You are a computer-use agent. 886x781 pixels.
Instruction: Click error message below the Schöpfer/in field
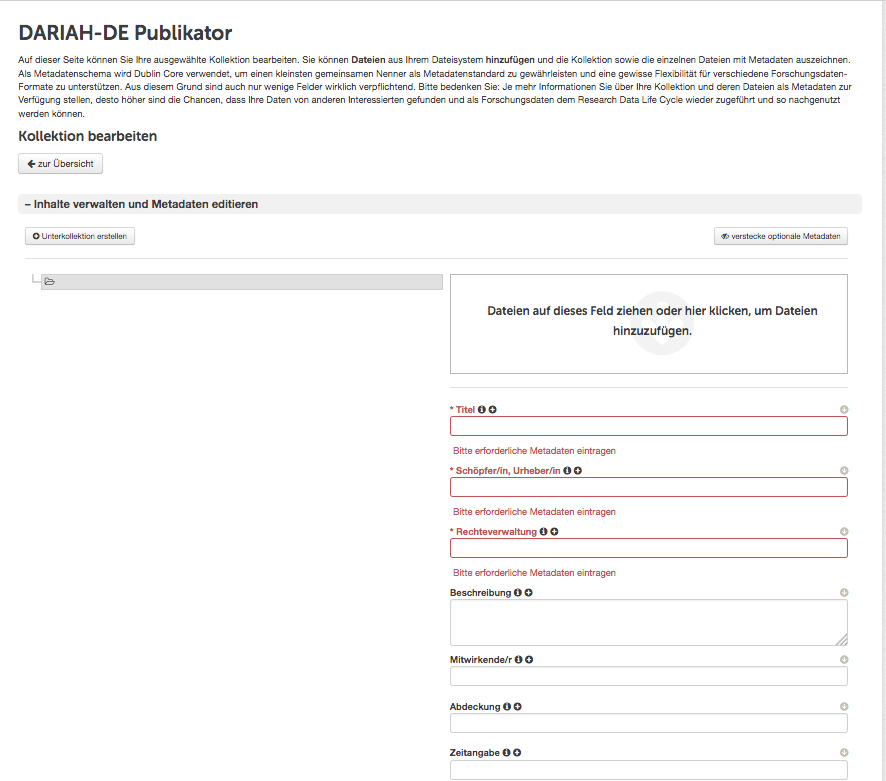point(534,512)
